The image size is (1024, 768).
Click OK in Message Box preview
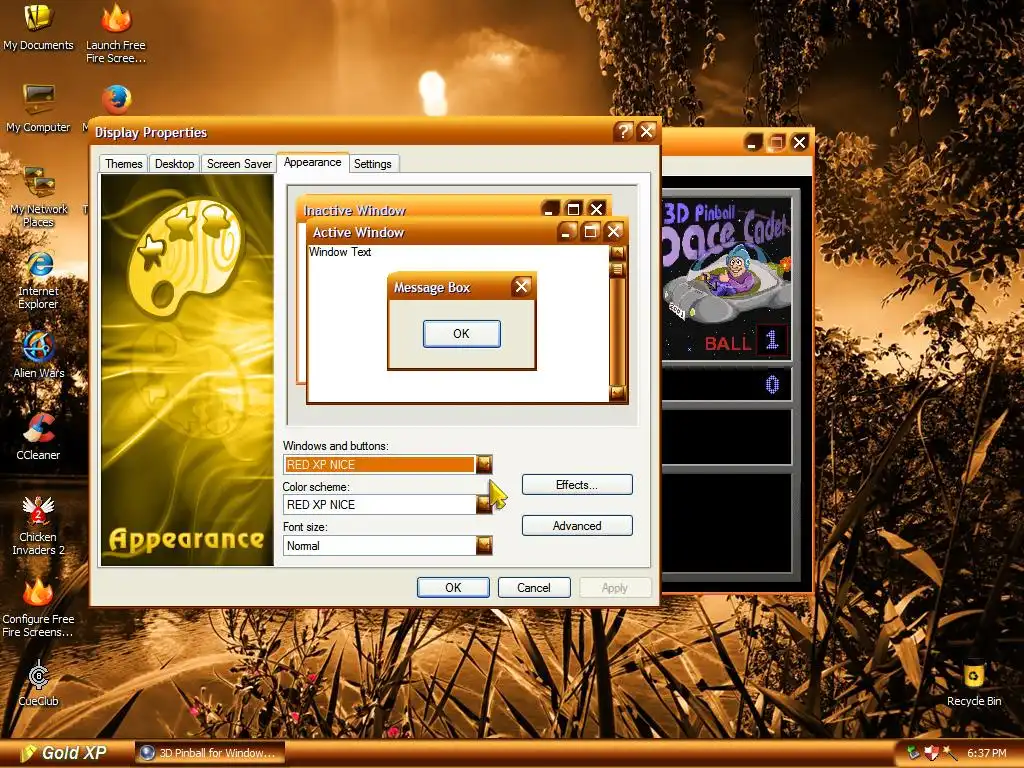point(461,333)
